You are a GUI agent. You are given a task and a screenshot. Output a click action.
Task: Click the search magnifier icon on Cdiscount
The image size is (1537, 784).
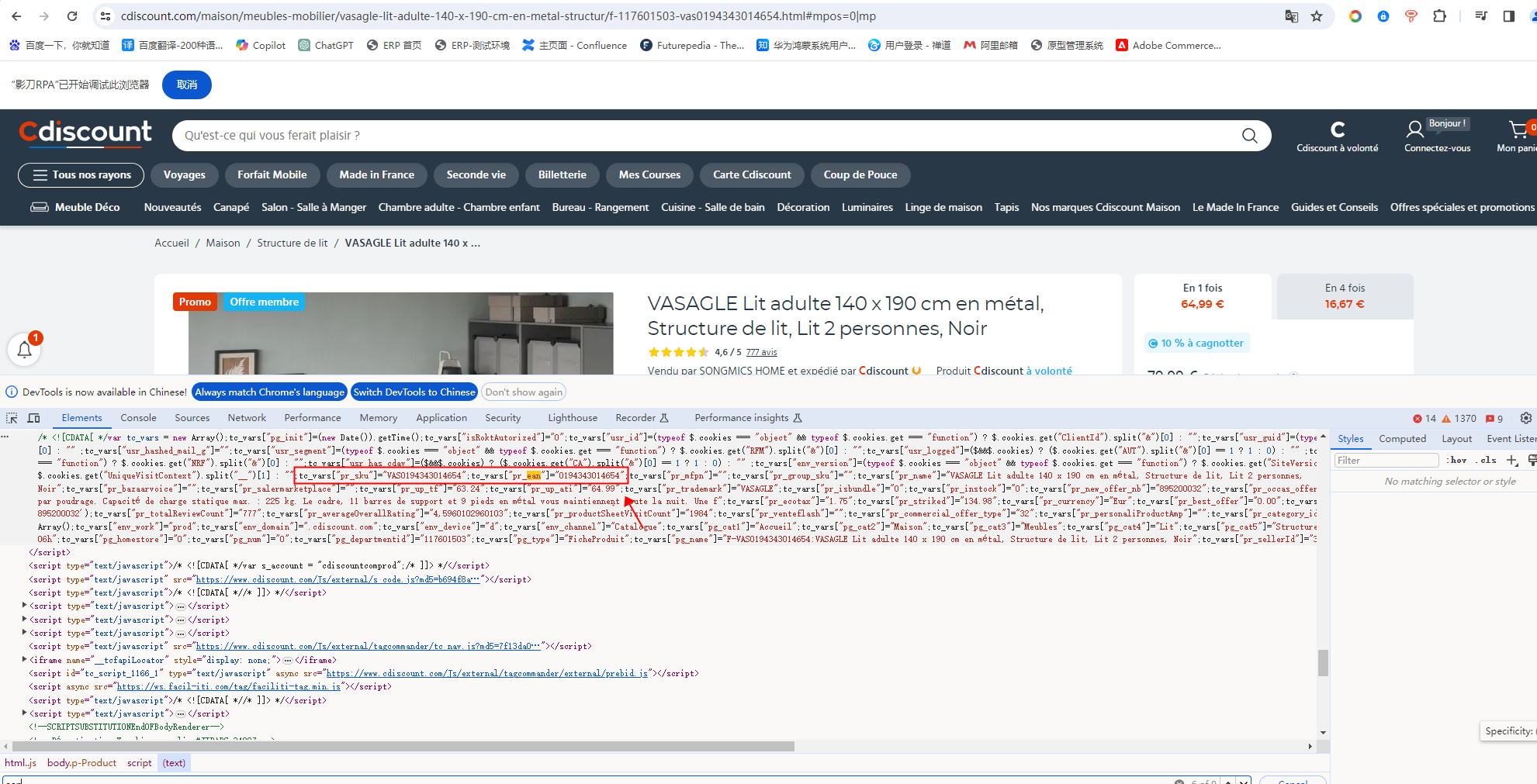click(1249, 136)
